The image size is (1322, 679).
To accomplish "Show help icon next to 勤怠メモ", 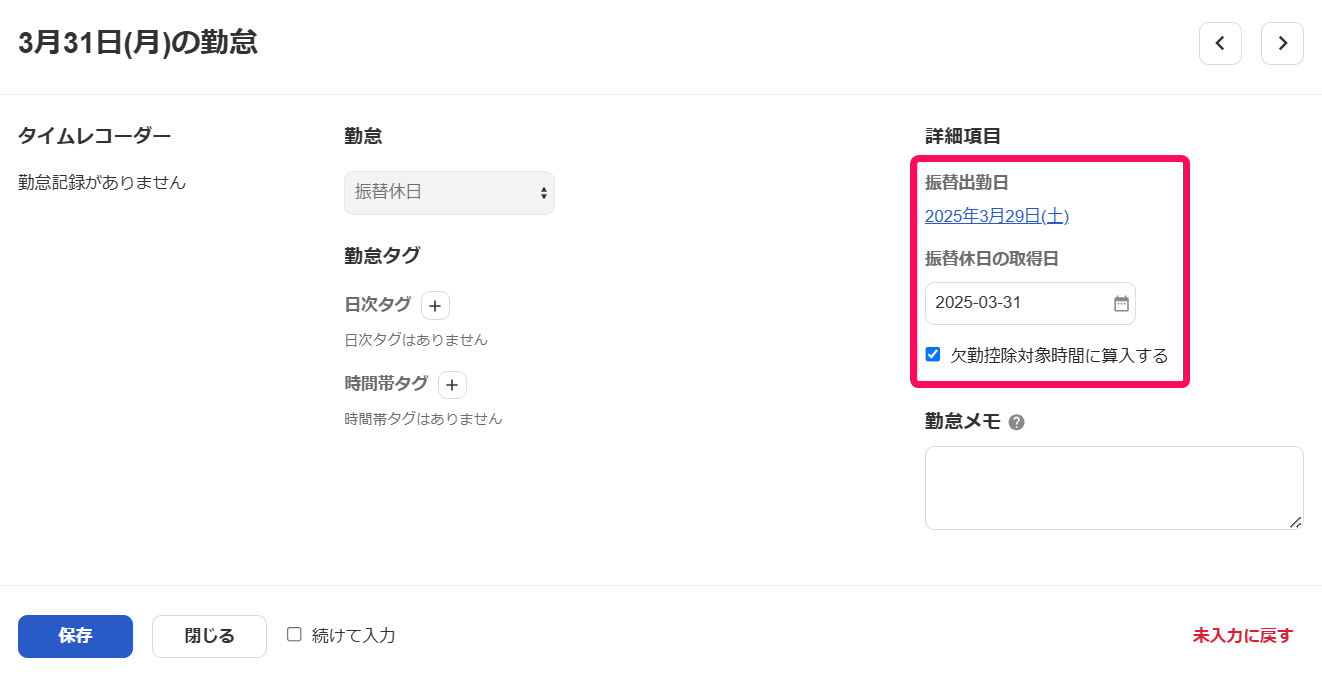I will [x=1017, y=422].
